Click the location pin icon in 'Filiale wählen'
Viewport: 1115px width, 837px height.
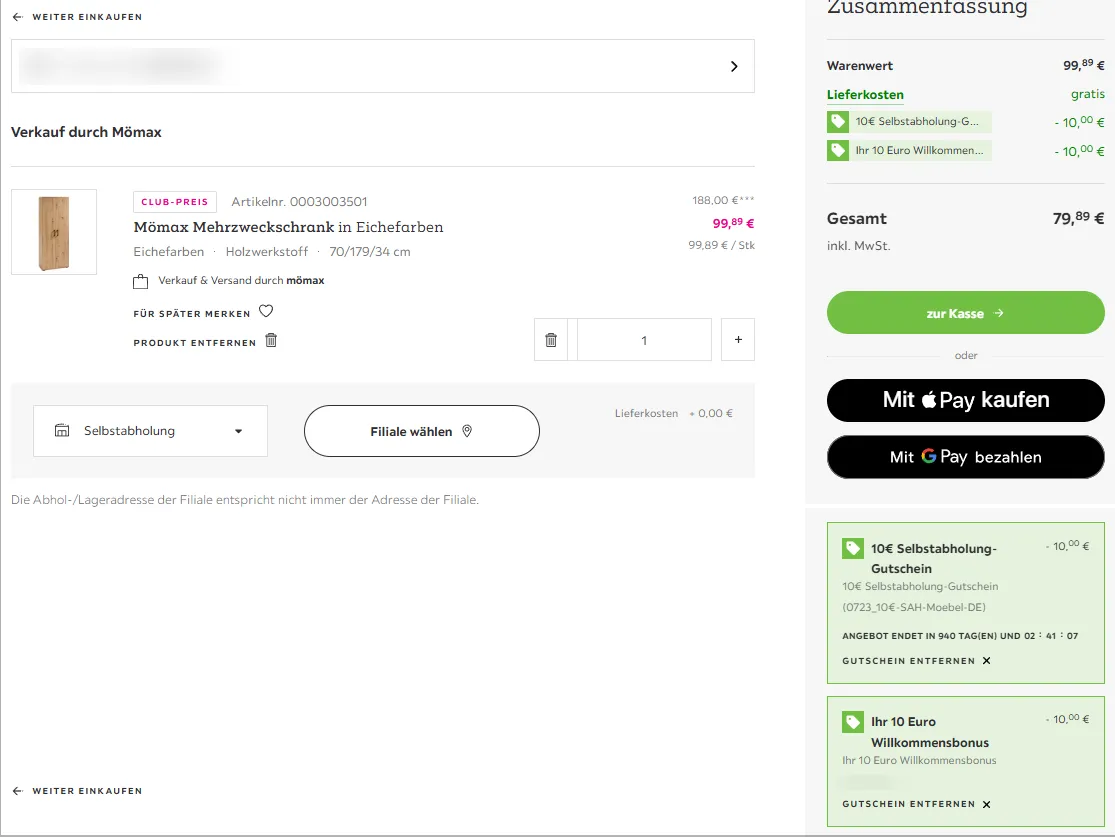click(467, 431)
